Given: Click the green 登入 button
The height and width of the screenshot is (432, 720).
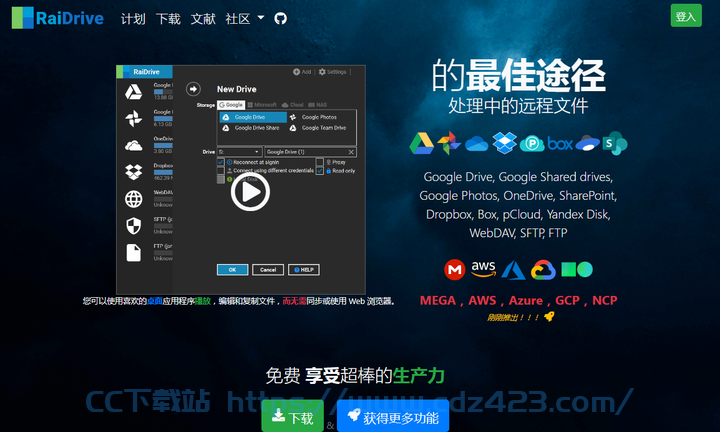Looking at the screenshot, I should [x=686, y=16].
